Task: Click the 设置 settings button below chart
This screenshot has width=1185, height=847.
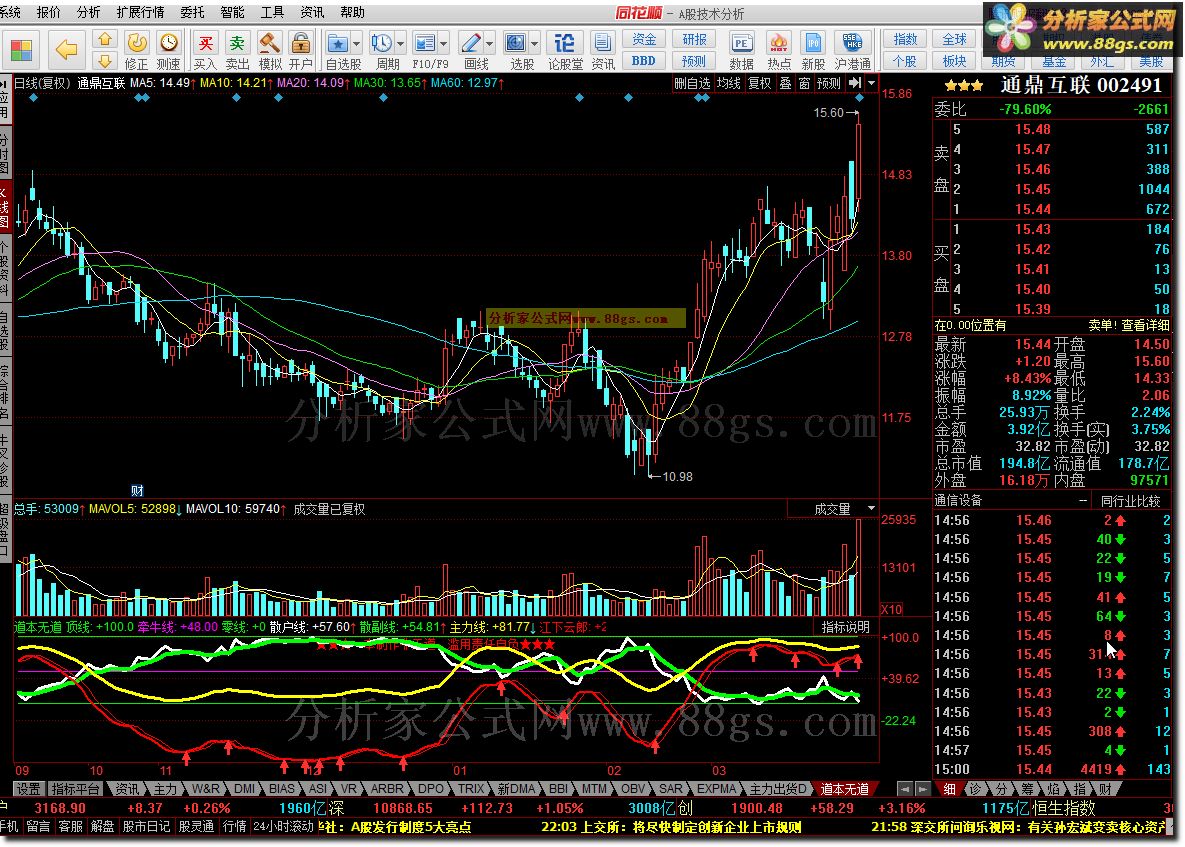Action: click(29, 789)
